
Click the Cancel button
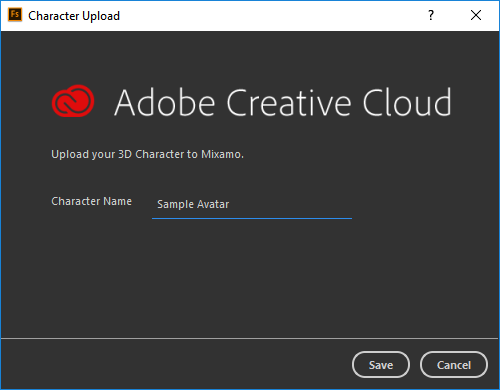click(x=454, y=365)
